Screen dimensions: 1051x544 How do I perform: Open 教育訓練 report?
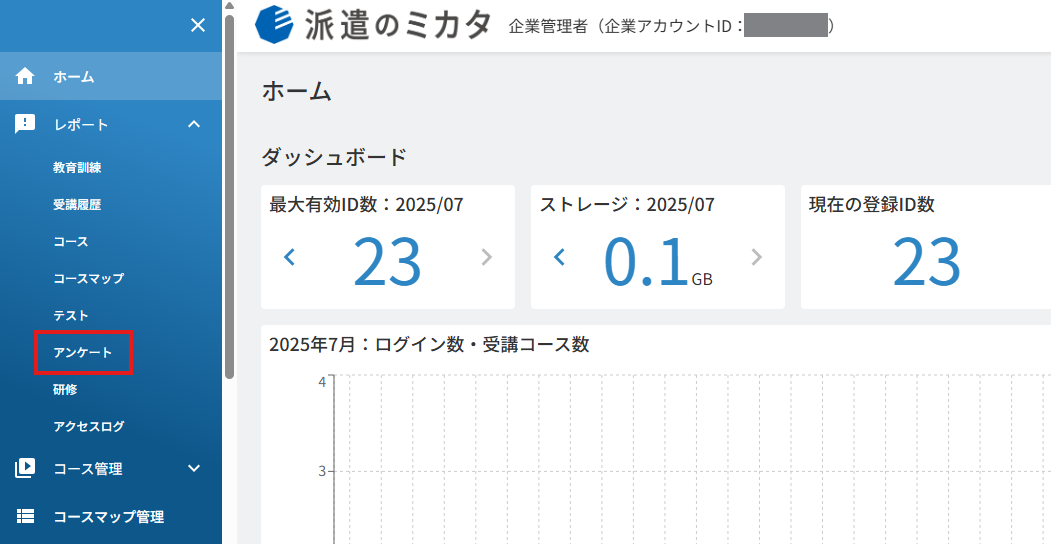click(78, 168)
